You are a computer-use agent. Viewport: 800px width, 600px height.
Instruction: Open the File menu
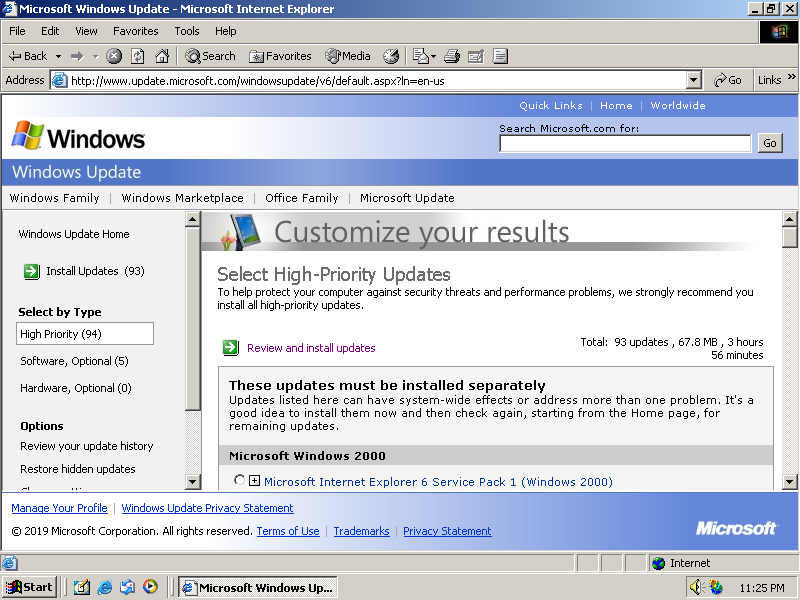coord(17,31)
